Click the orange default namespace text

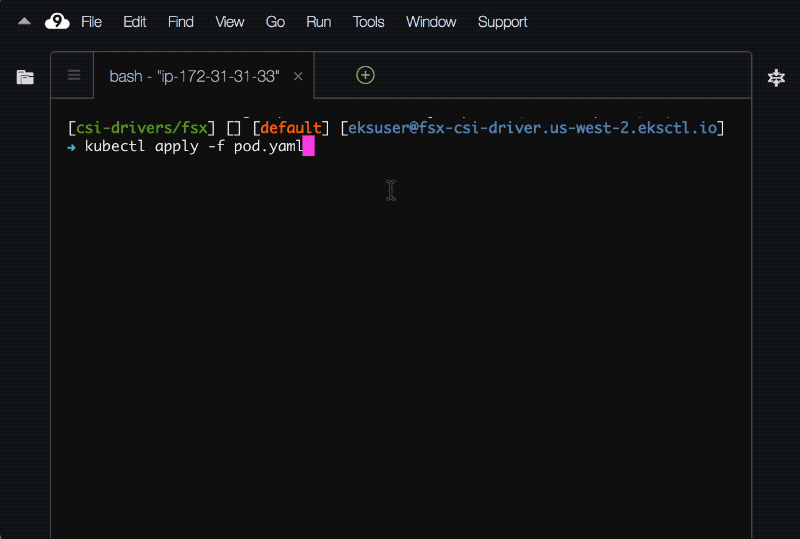click(291, 128)
